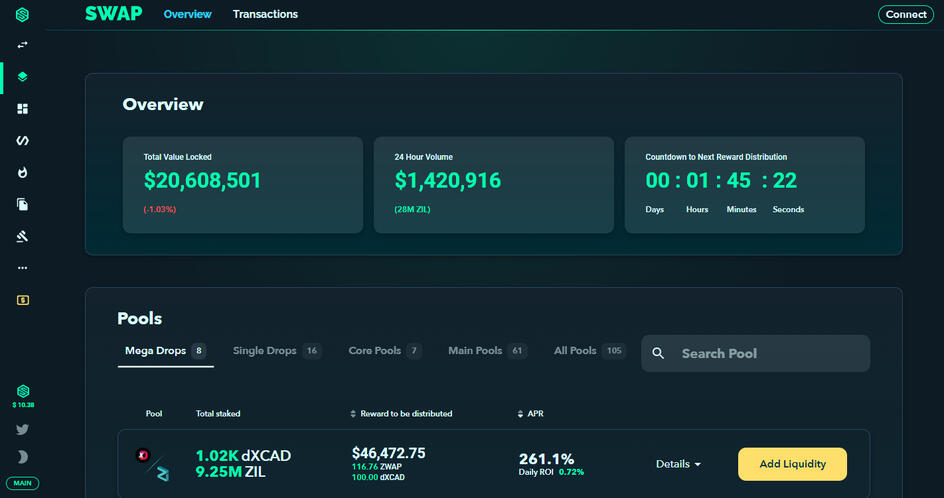The width and height of the screenshot is (944, 498).
Task: Sort by Reward to be distributed column
Action: coord(401,414)
